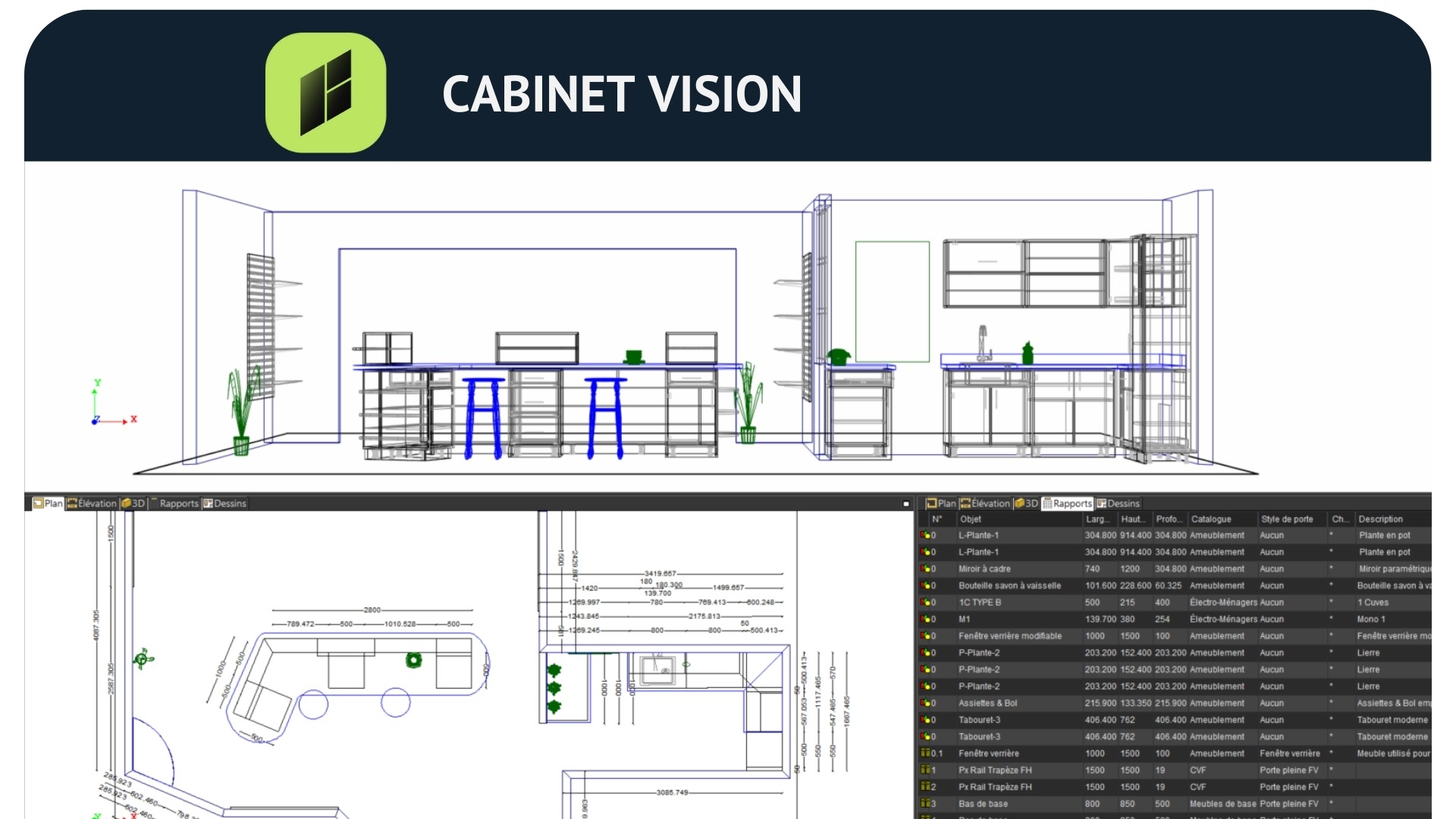Switch to Plan tab in reports pane

coord(941,504)
